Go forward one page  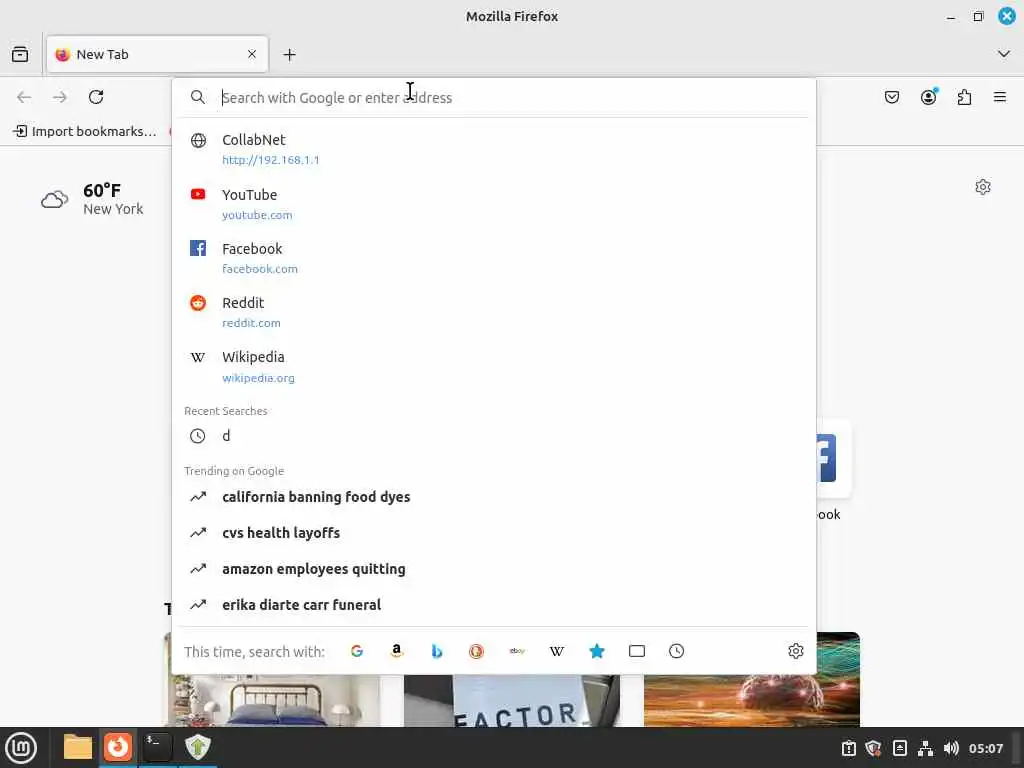60,97
